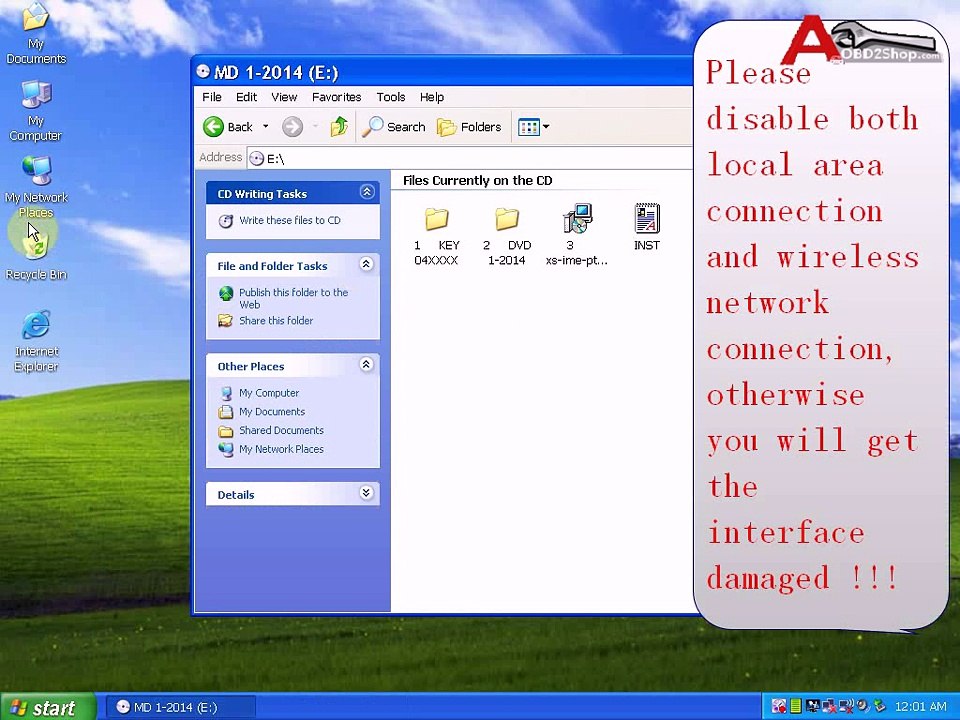Click the CD icon beside Write these files to CD

point(226,221)
